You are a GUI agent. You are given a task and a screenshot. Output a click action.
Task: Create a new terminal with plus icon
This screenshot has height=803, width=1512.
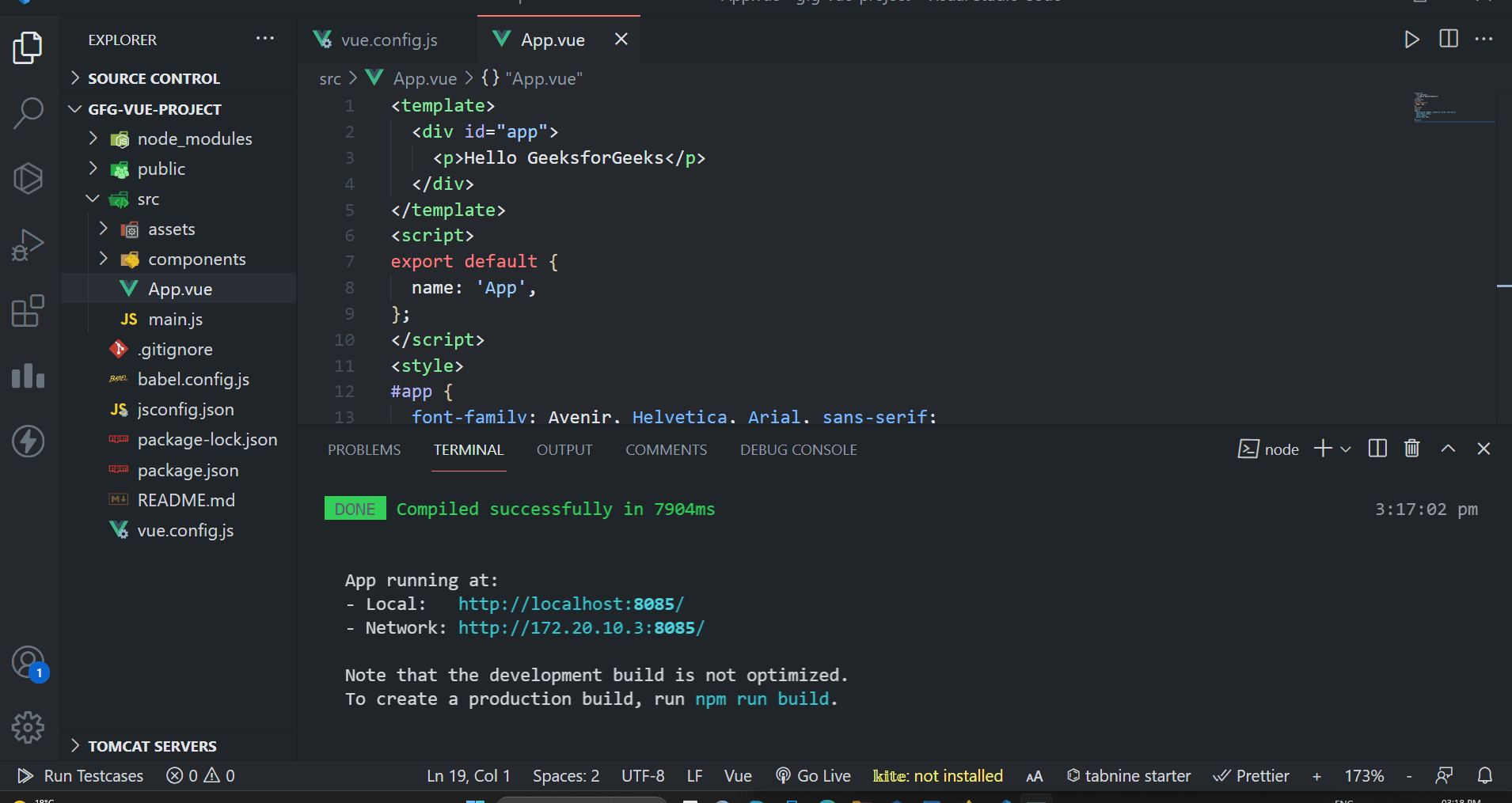(x=1323, y=449)
